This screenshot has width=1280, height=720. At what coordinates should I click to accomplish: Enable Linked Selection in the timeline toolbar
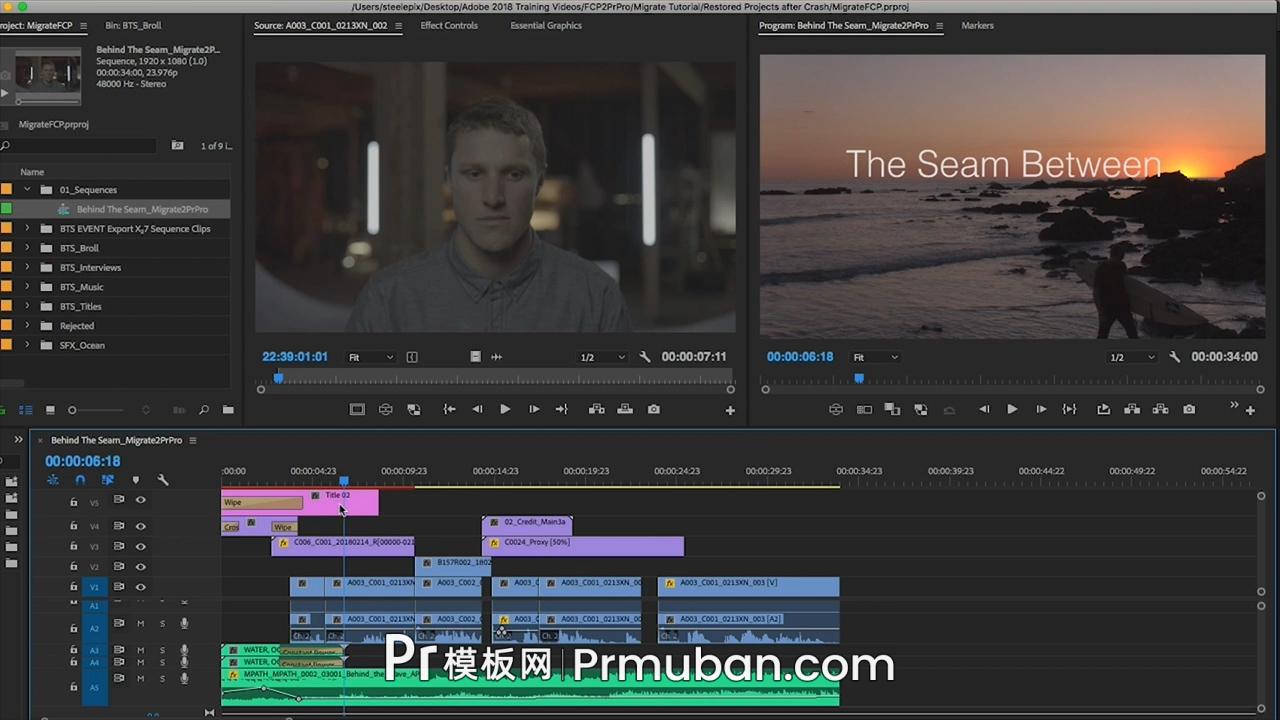pos(108,480)
